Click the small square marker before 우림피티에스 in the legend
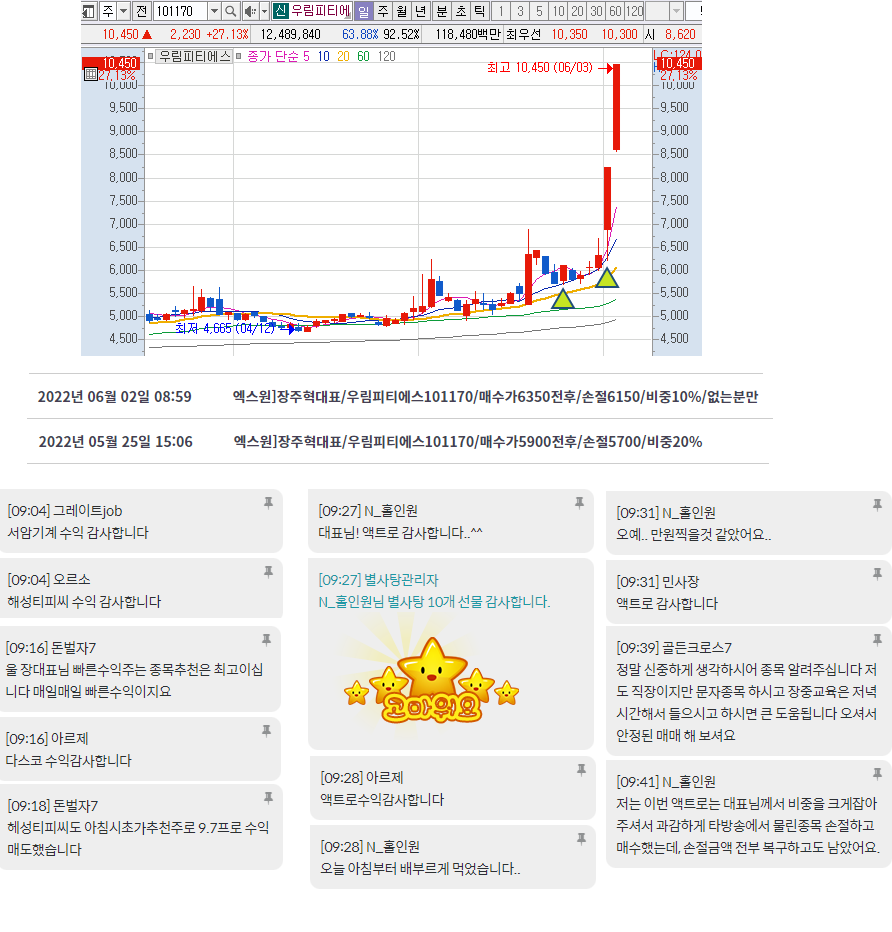This screenshot has height=932, width=892. pos(150,56)
